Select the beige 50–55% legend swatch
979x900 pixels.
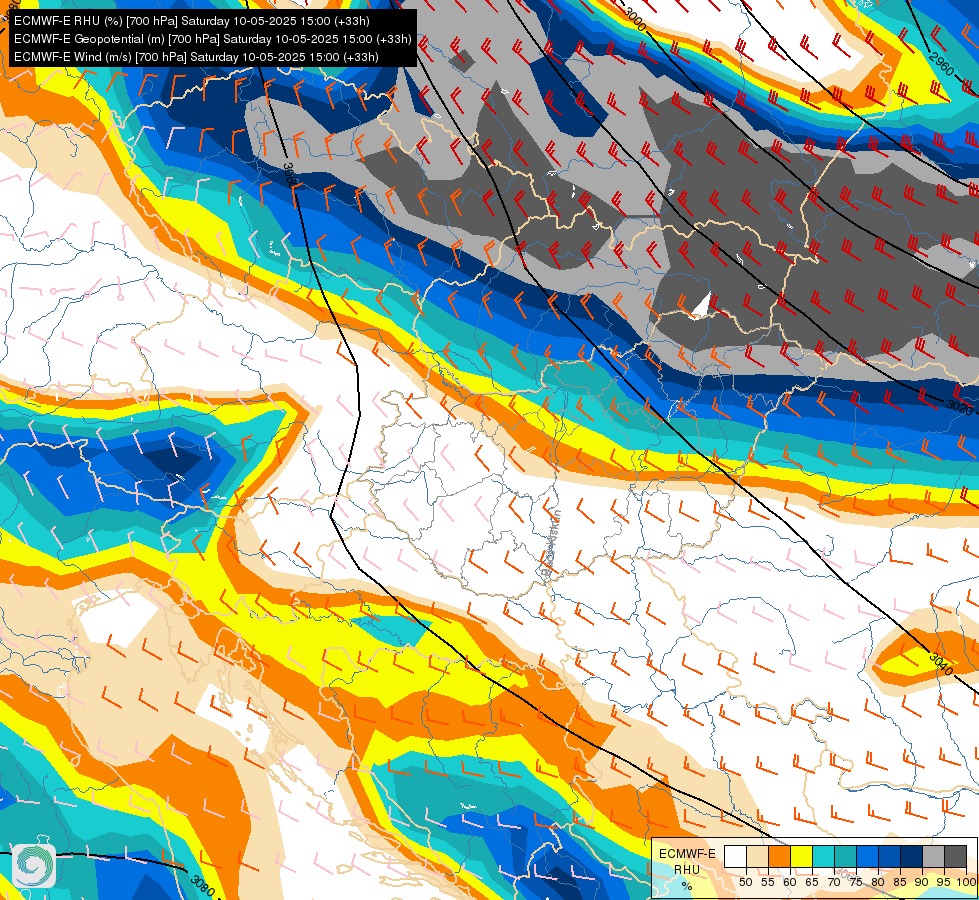(757, 856)
